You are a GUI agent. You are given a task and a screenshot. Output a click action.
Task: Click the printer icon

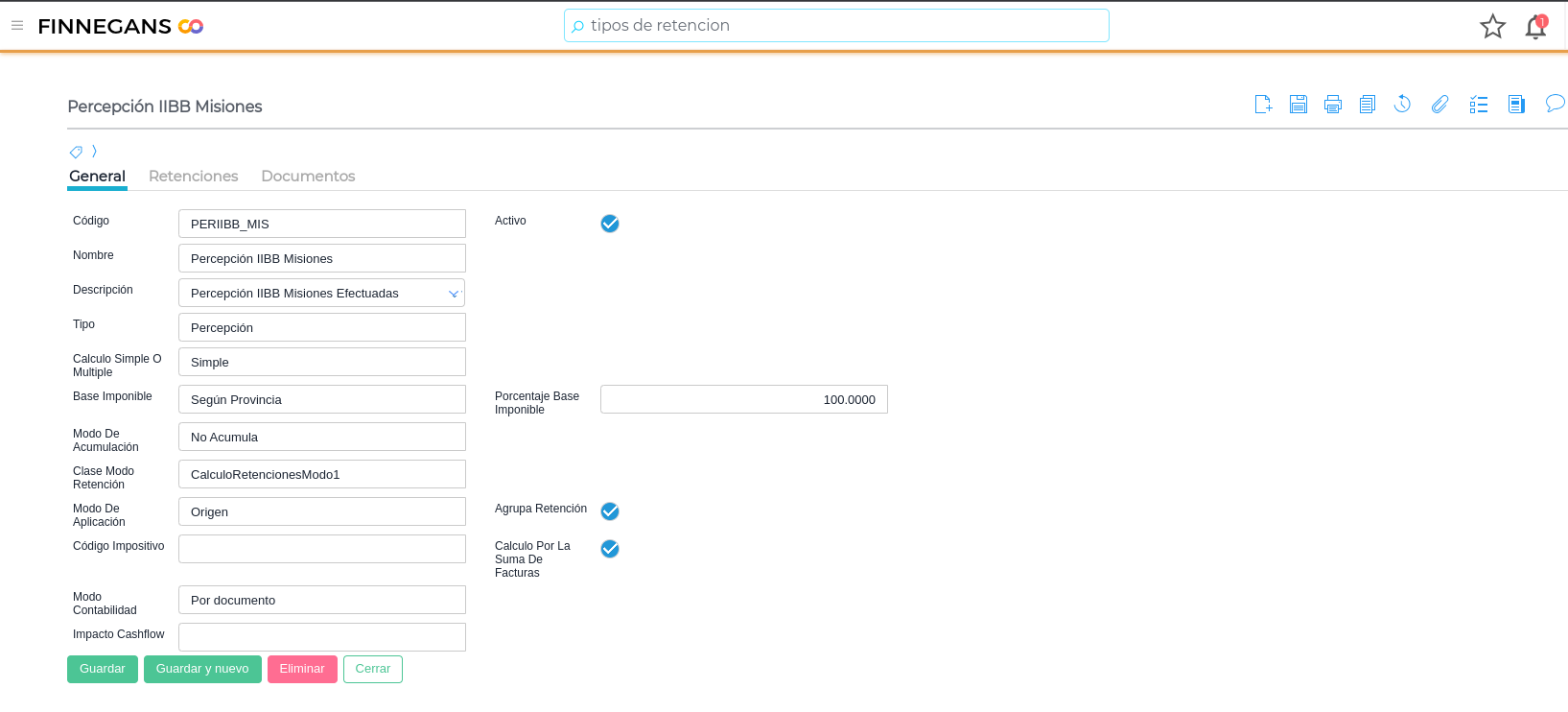(x=1333, y=105)
